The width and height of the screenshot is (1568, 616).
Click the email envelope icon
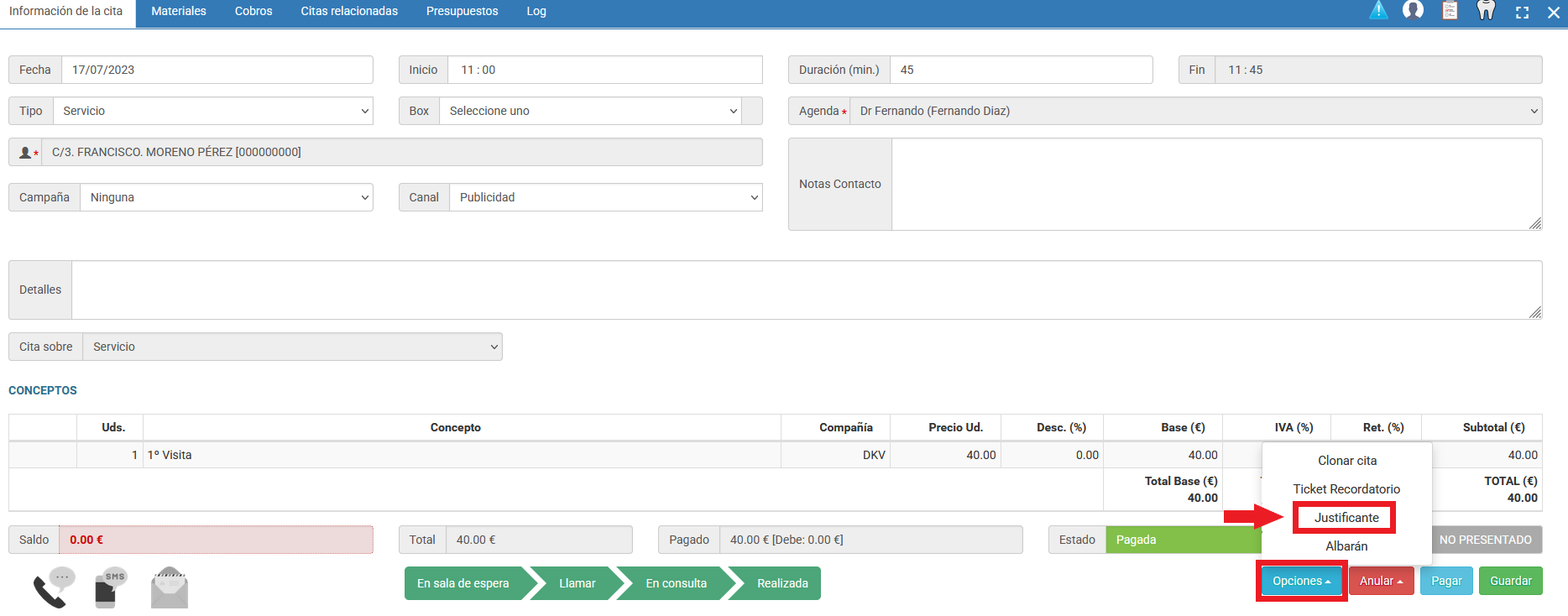tap(170, 588)
